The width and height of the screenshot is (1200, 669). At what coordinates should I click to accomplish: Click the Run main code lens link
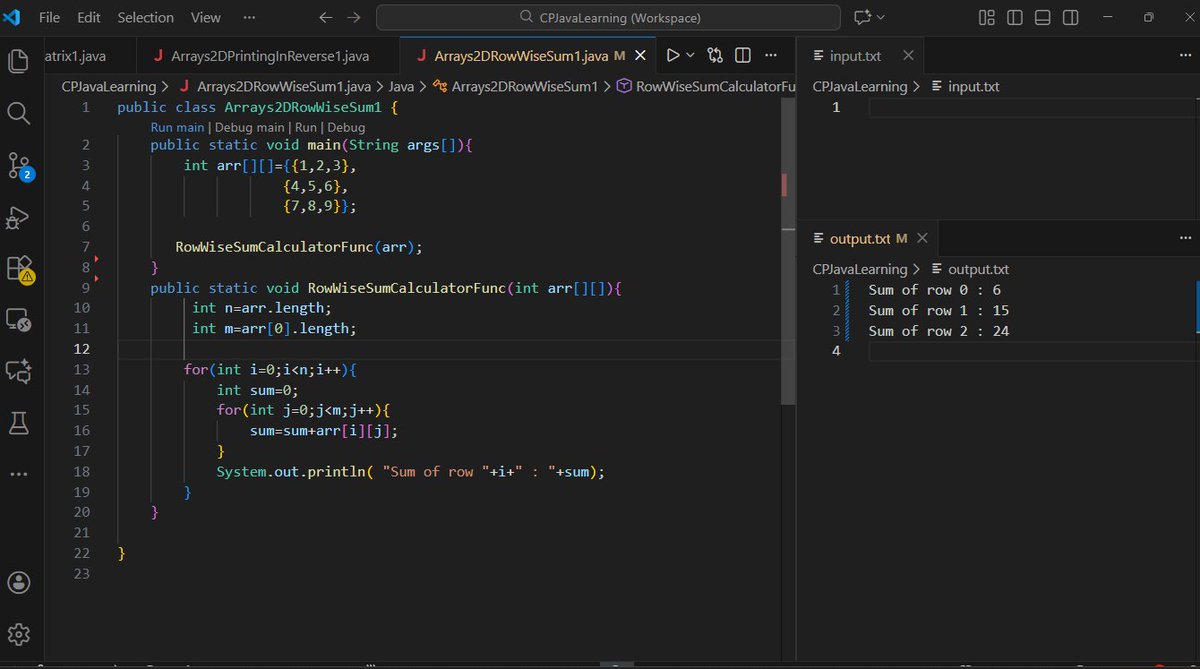point(177,127)
